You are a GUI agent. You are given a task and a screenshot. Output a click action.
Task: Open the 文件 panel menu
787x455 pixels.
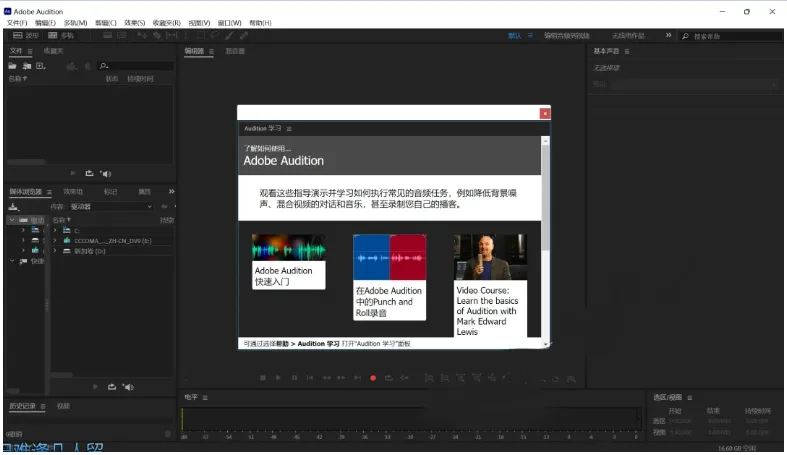tap(30, 51)
